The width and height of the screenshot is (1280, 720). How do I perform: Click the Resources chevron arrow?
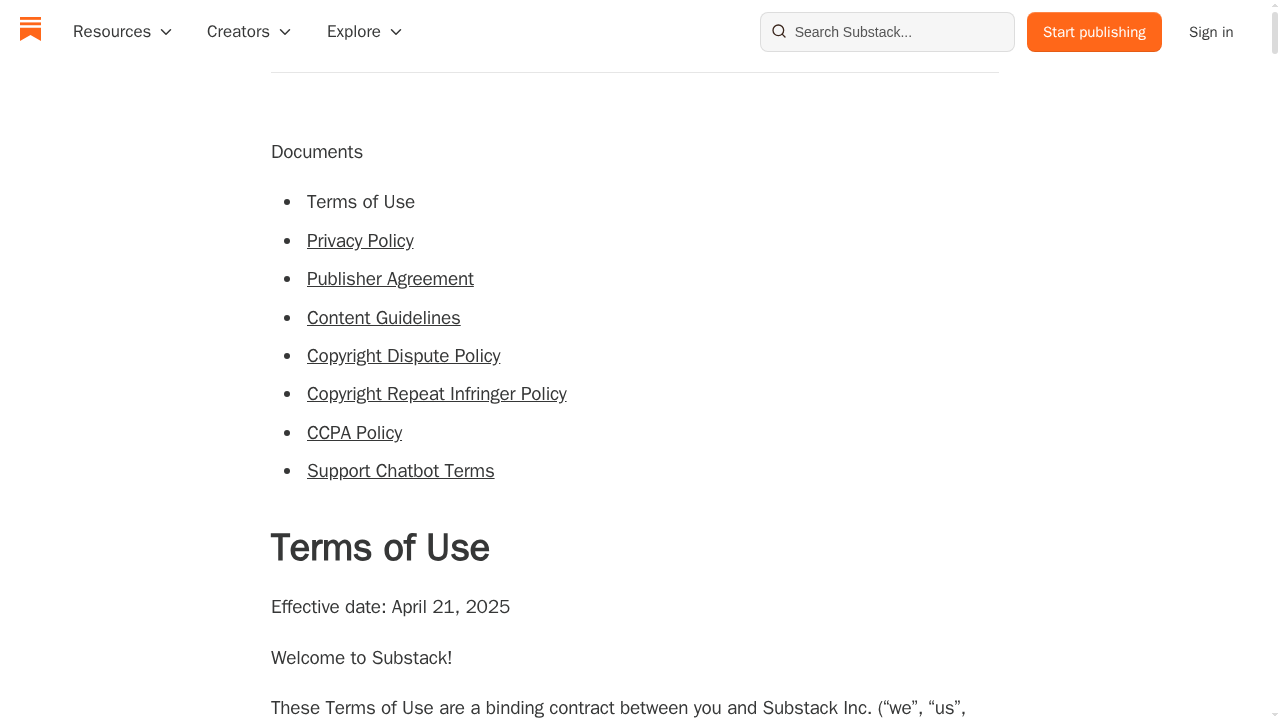tap(166, 31)
